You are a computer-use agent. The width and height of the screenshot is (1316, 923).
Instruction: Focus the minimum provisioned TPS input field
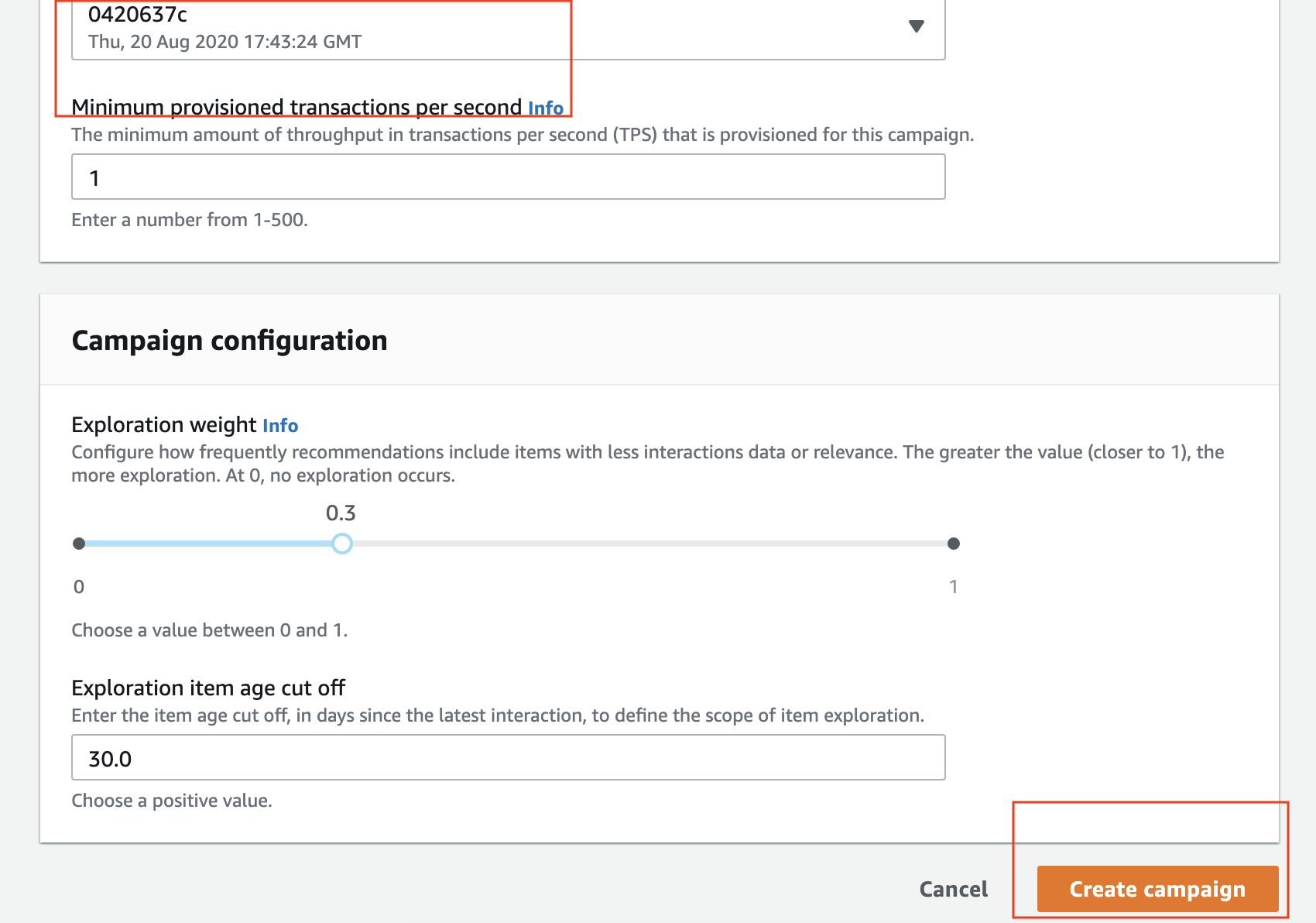coord(508,177)
